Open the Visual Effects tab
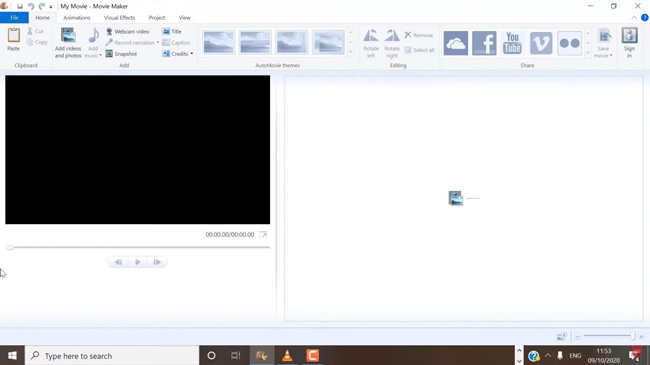 pyautogui.click(x=119, y=17)
